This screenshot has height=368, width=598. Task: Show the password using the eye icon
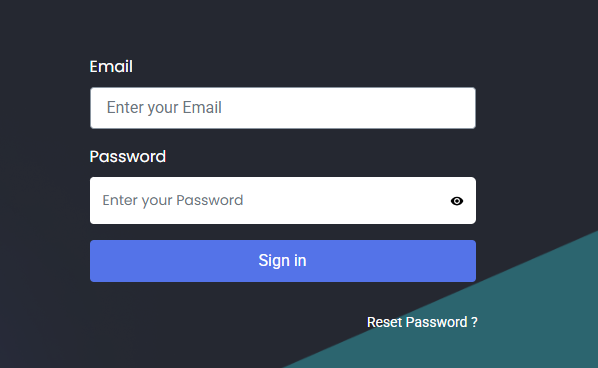tap(457, 201)
